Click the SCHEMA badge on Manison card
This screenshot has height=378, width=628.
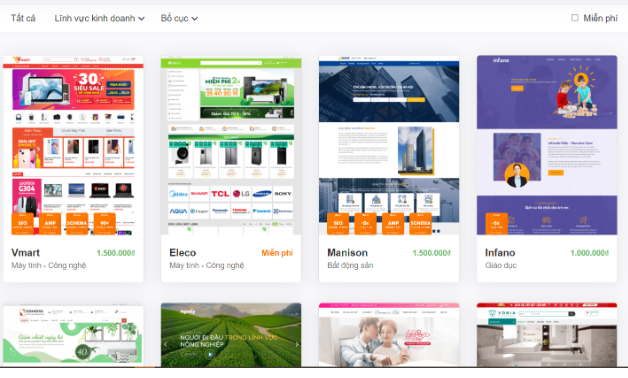tap(420, 223)
